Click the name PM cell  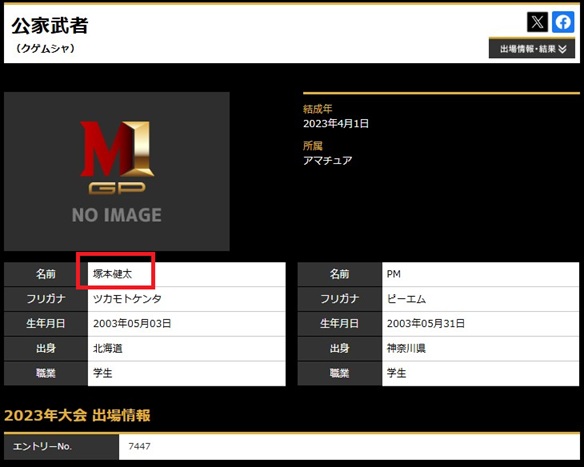[480, 274]
